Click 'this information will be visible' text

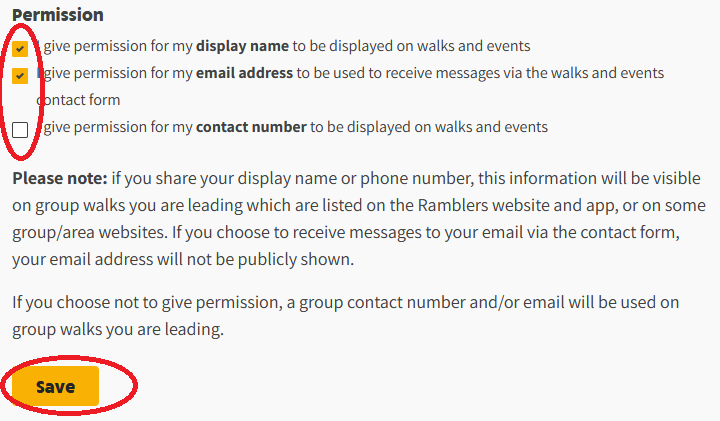(589, 178)
